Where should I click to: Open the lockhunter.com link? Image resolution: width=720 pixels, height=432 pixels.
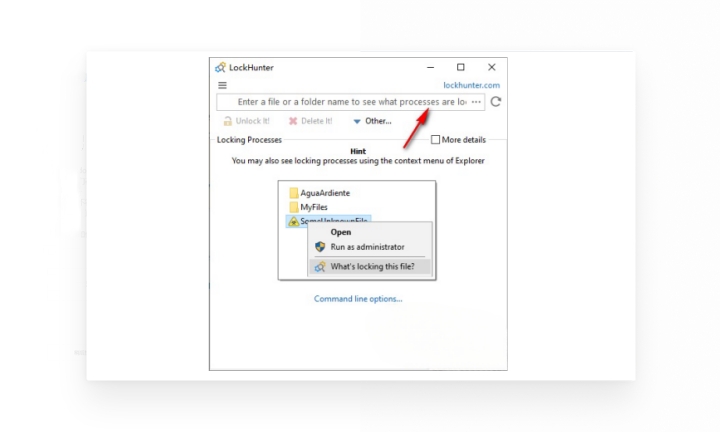pyautogui.click(x=471, y=85)
